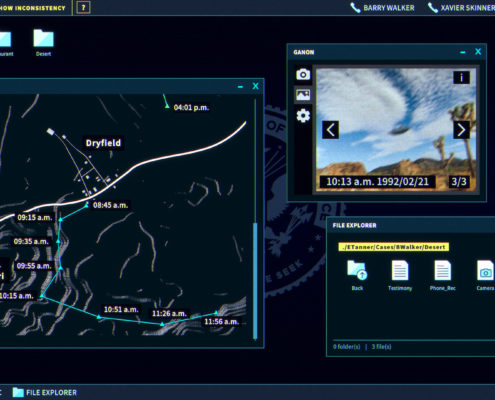Open the question mark help button
This screenshot has width=495, height=400.
coord(83,7)
